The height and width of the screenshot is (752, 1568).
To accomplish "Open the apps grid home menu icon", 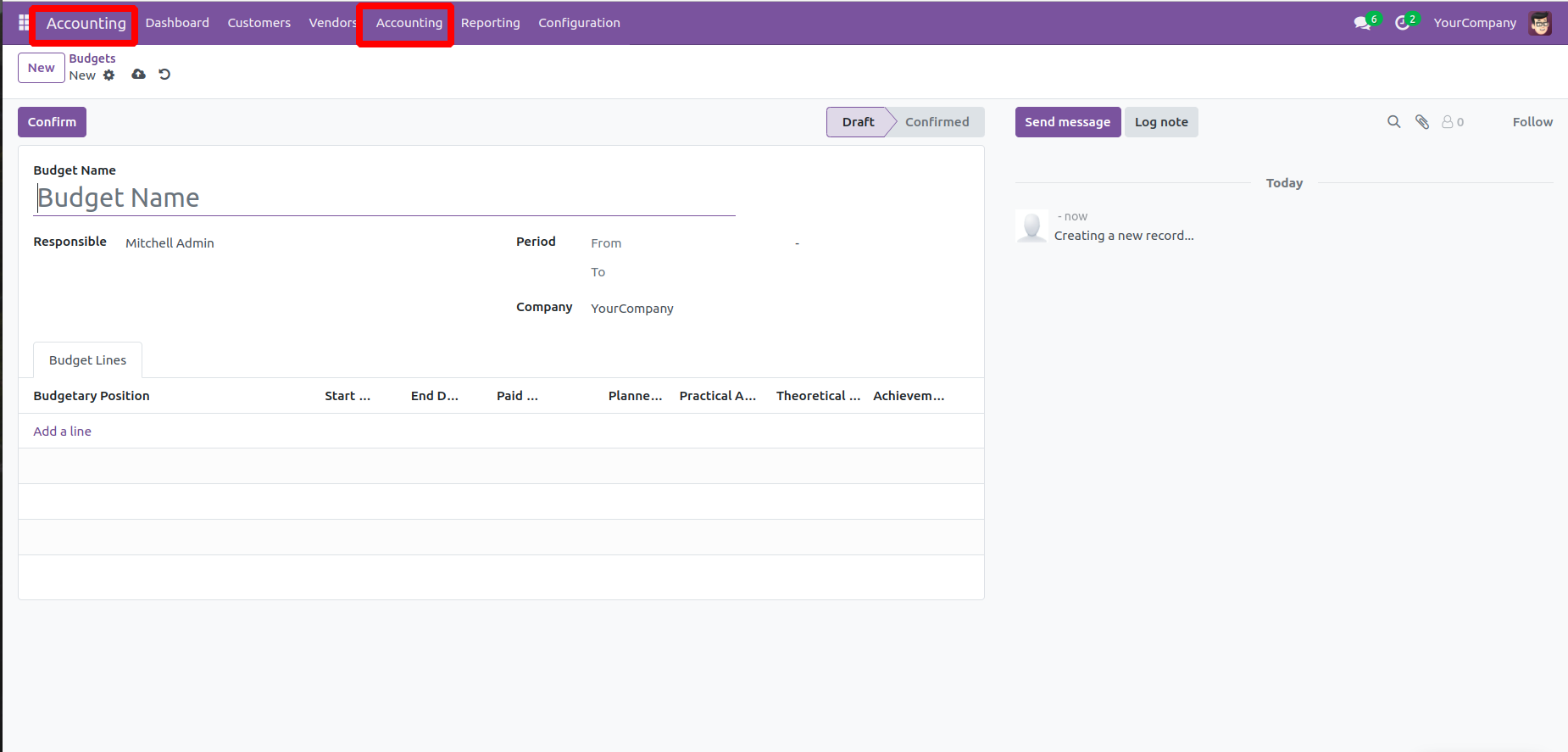I will [x=24, y=23].
